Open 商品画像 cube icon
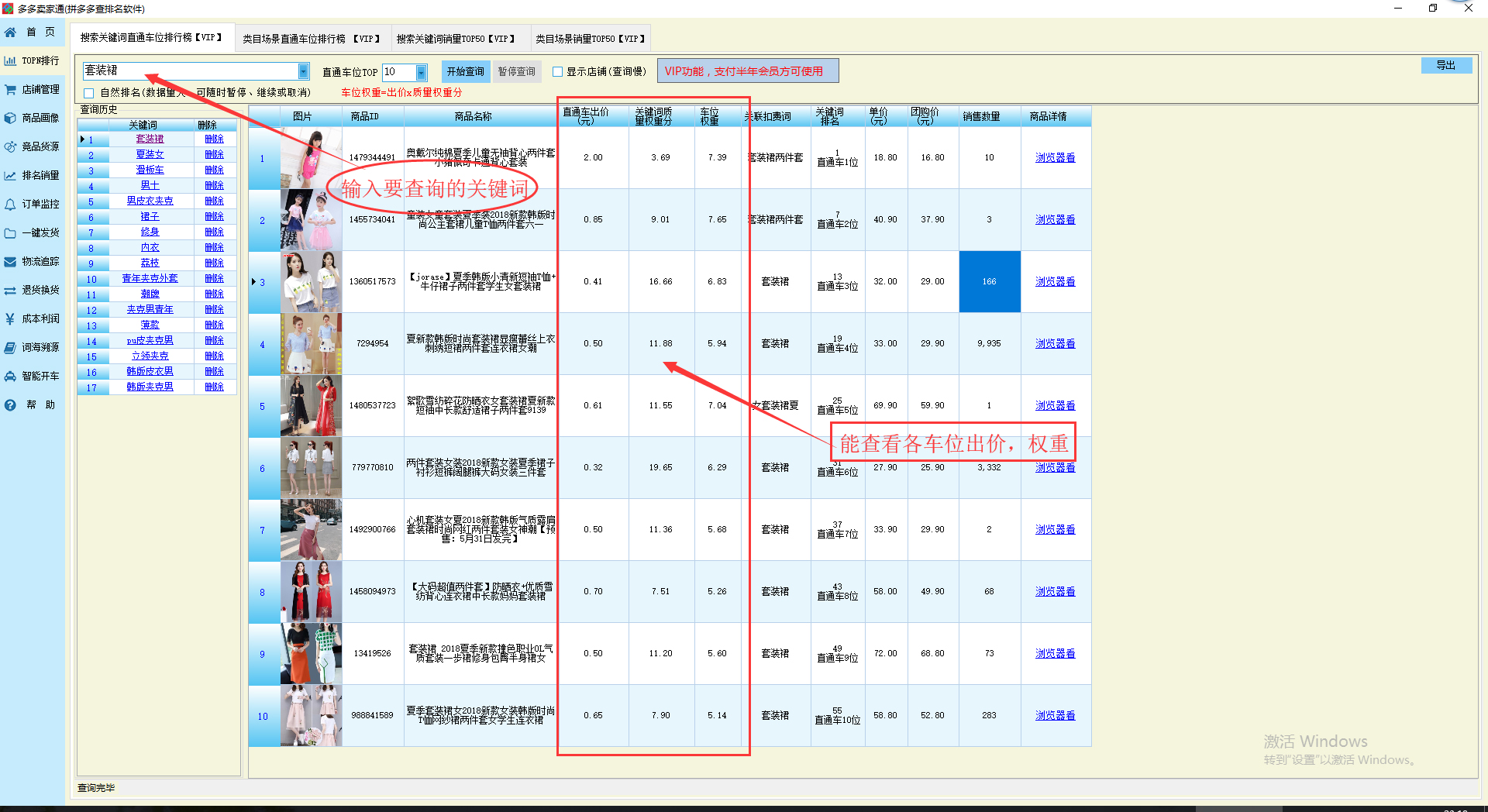 (x=10, y=119)
